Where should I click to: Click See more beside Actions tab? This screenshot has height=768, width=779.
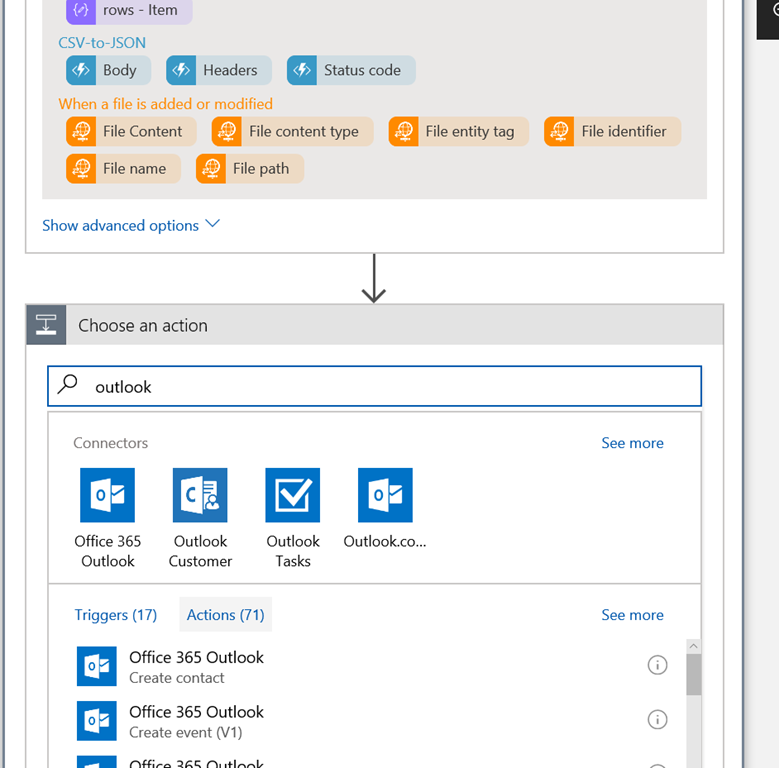(632, 615)
